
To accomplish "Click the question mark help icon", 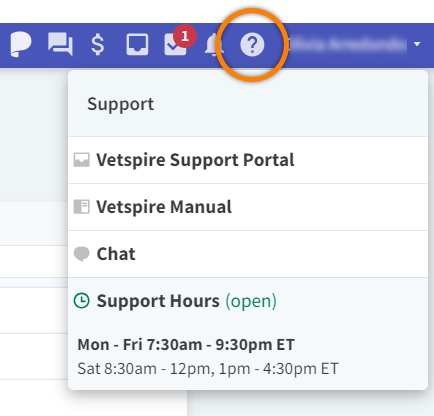I will pyautogui.click(x=252, y=44).
